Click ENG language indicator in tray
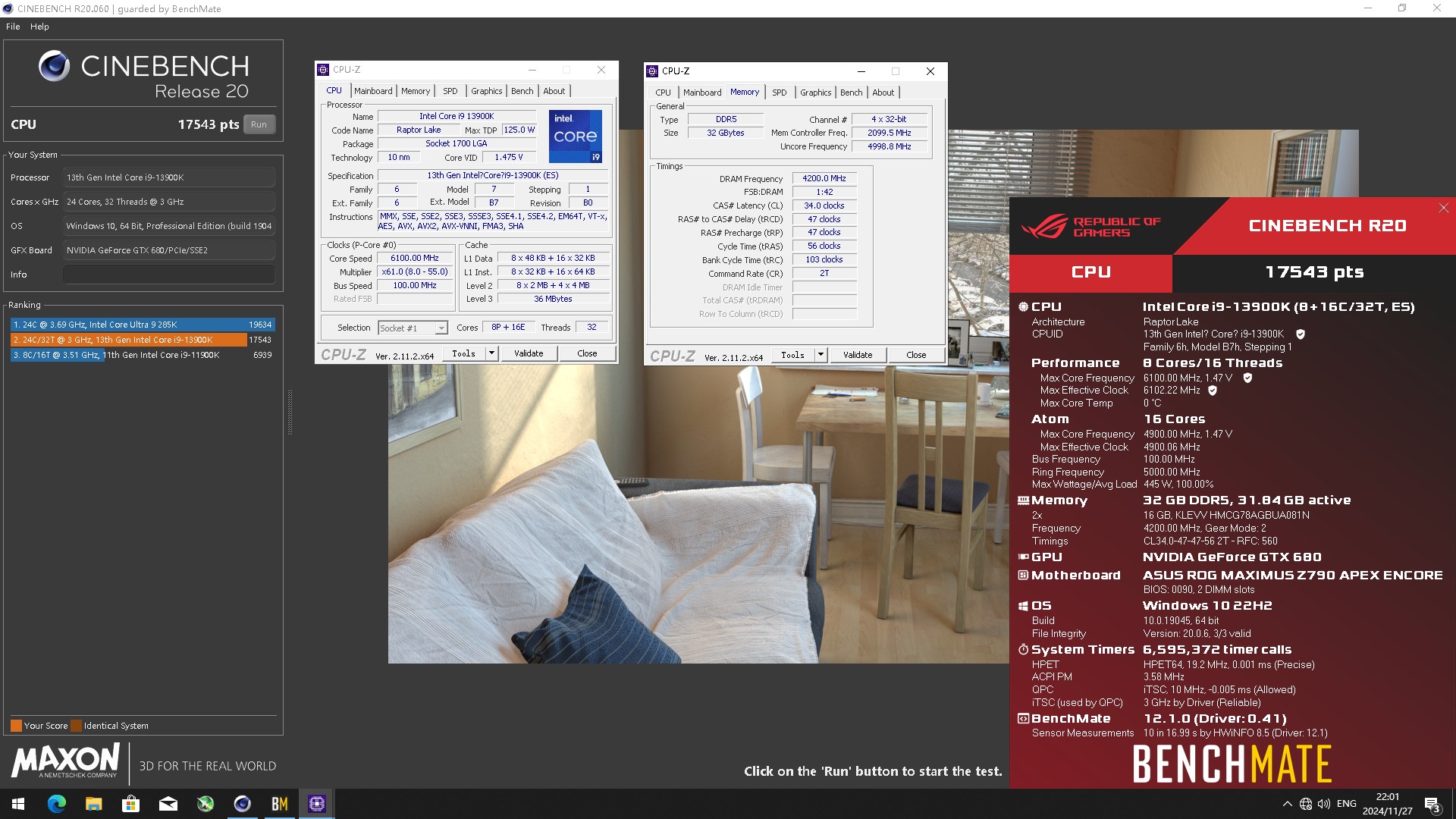Screen dimensions: 1456x819 (1347, 804)
